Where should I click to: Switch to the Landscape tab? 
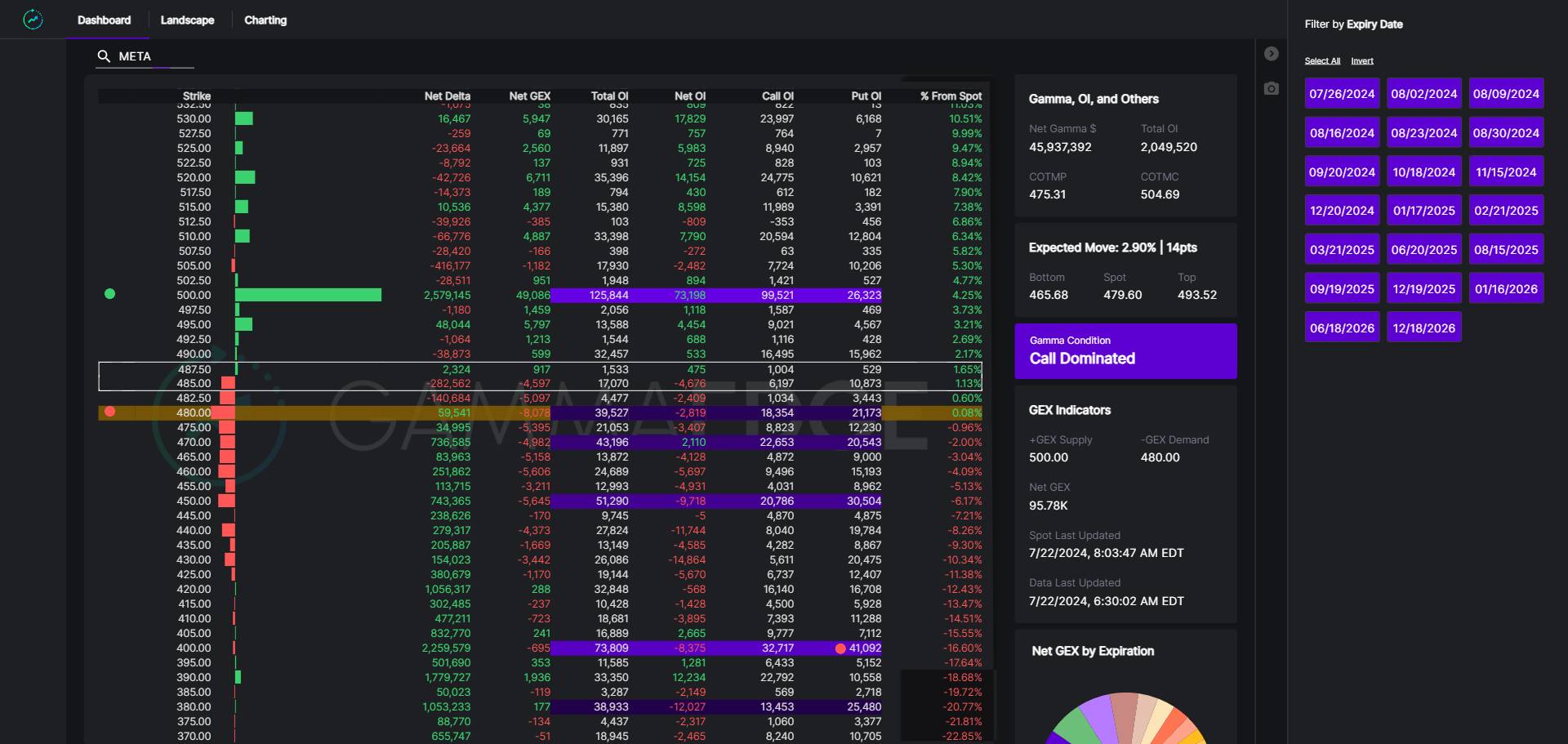click(187, 20)
